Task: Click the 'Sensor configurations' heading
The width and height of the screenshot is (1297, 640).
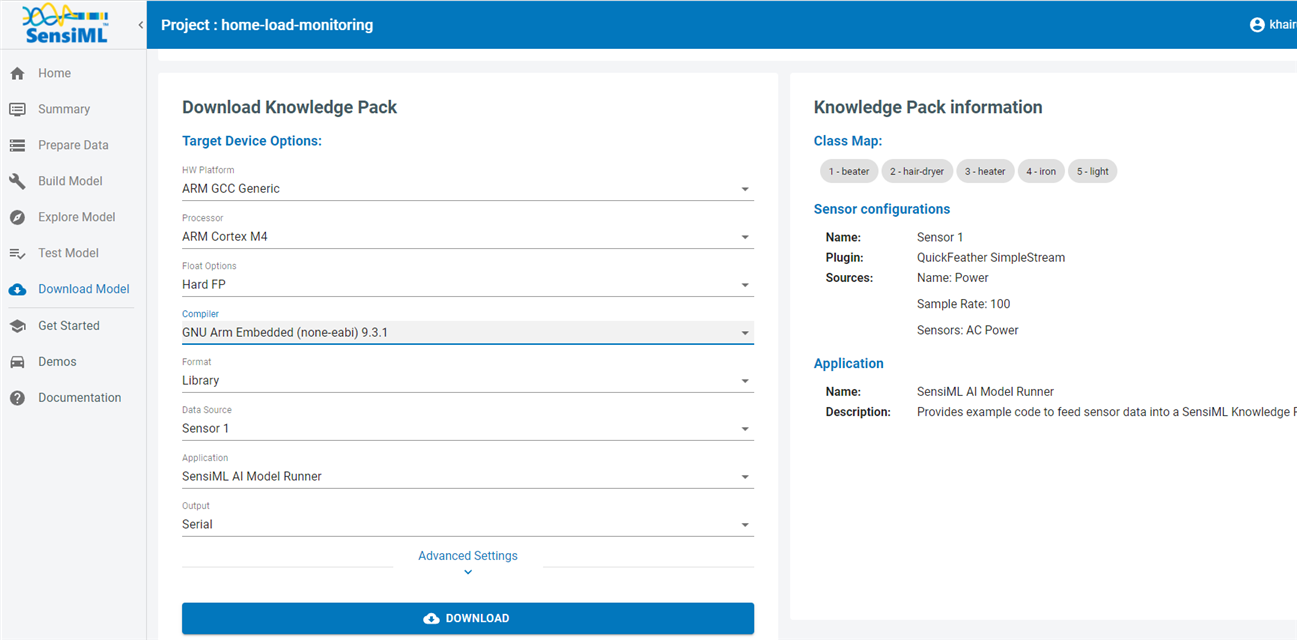Action: (x=882, y=209)
